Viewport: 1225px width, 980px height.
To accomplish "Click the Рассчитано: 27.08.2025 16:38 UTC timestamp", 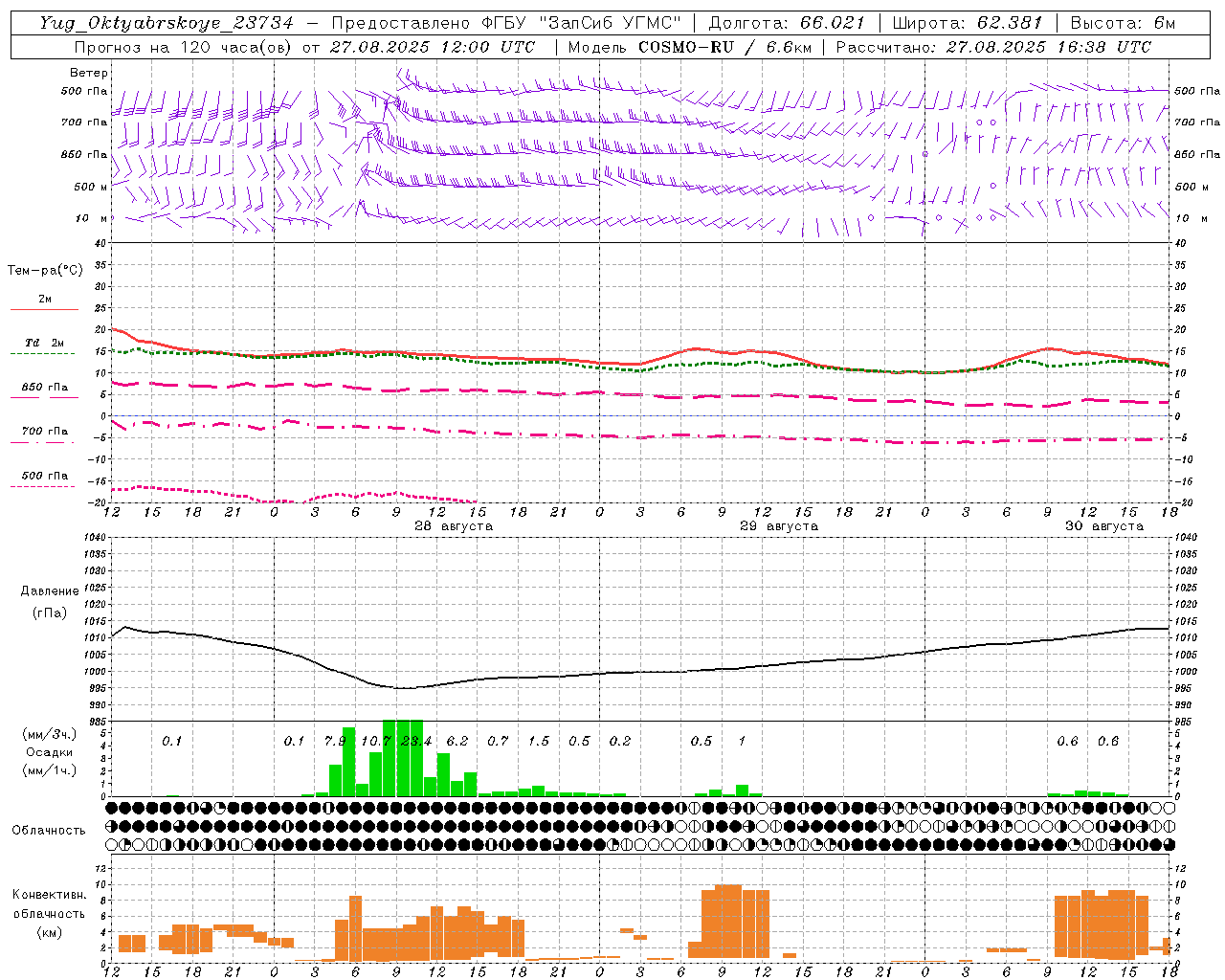I will click(993, 47).
